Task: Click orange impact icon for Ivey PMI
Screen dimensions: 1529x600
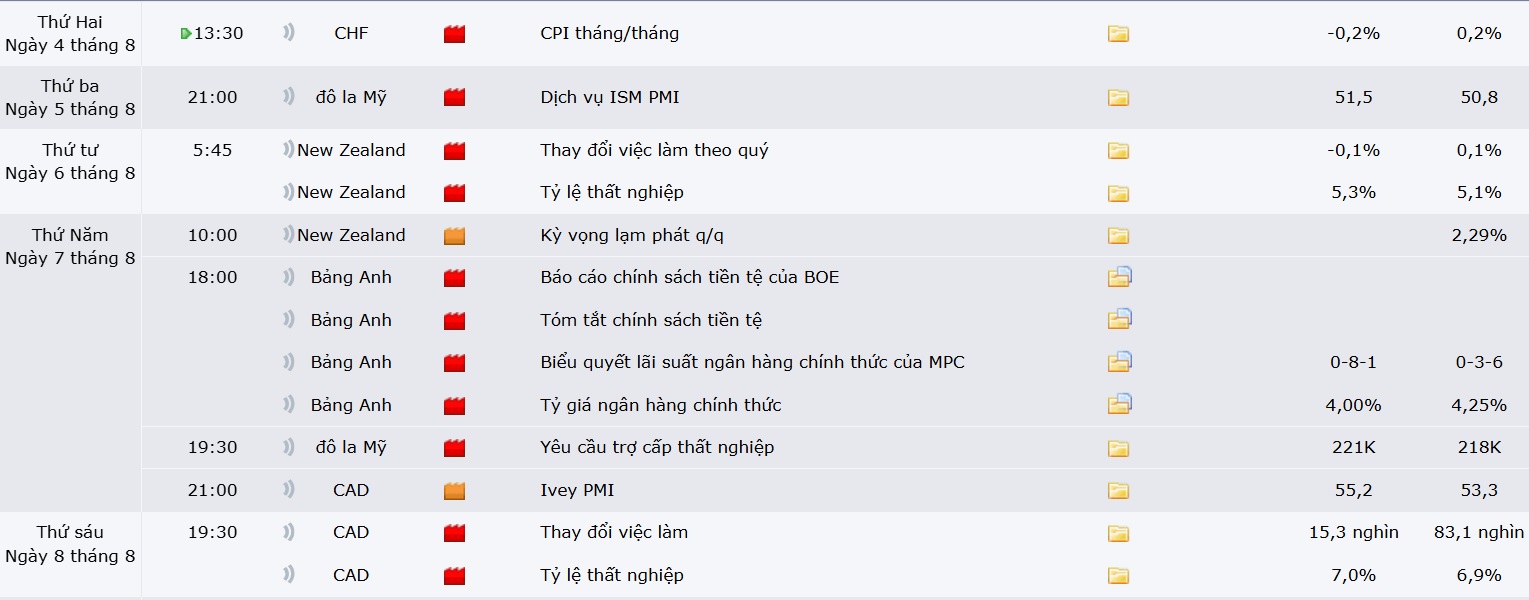Action: (x=455, y=491)
